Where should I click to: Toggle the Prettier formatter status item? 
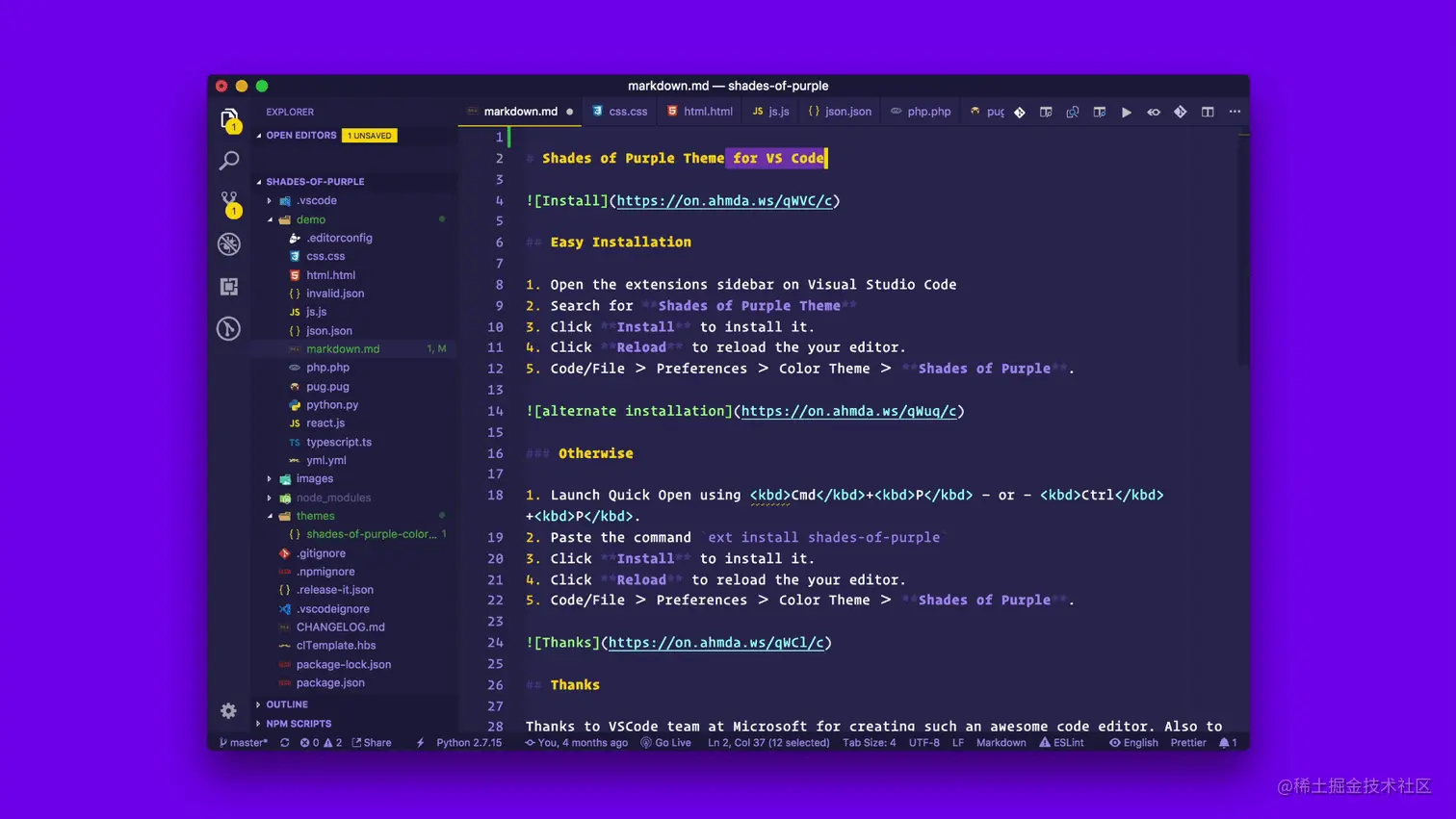tap(1187, 743)
